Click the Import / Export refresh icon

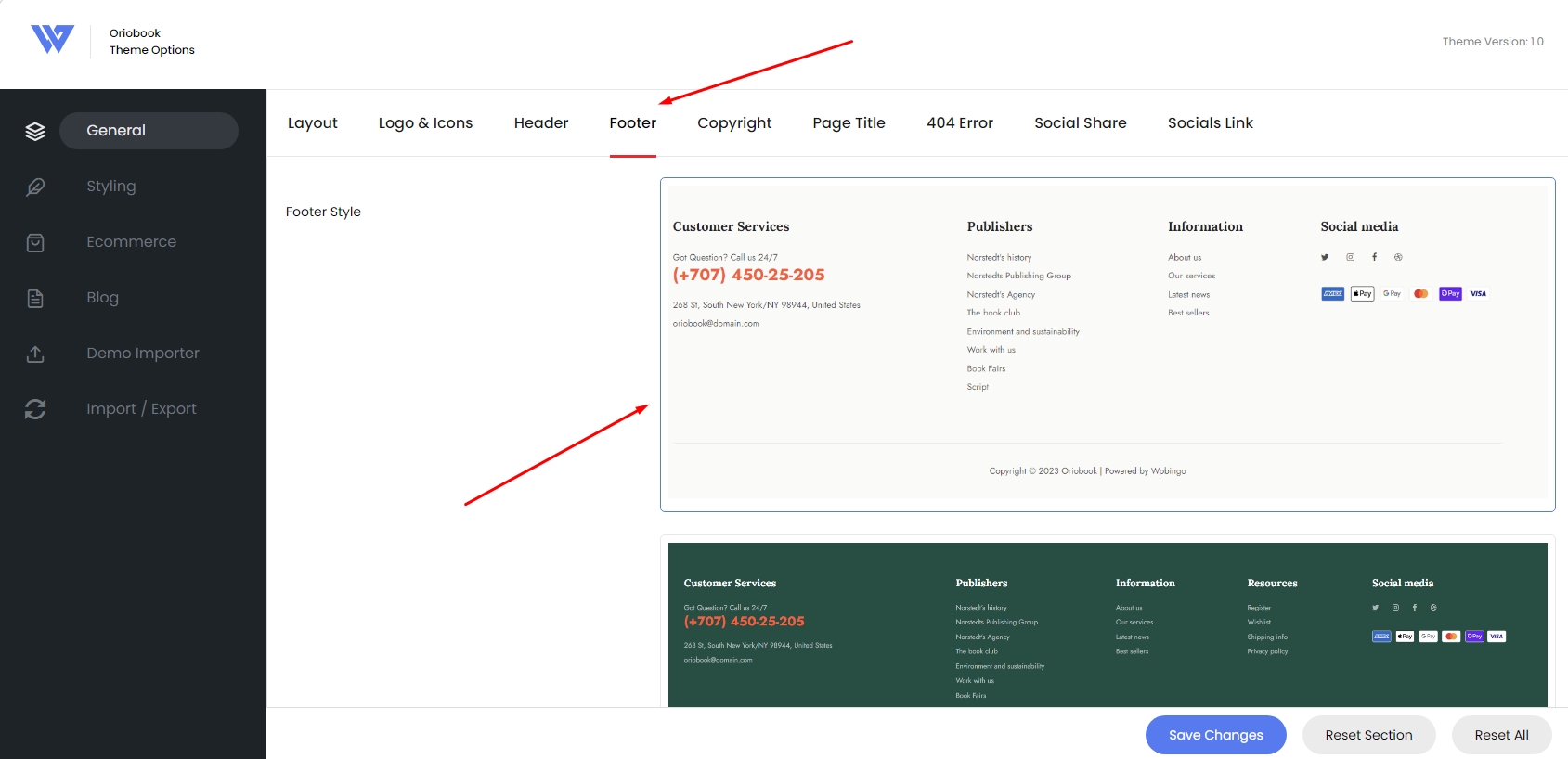pyautogui.click(x=35, y=409)
